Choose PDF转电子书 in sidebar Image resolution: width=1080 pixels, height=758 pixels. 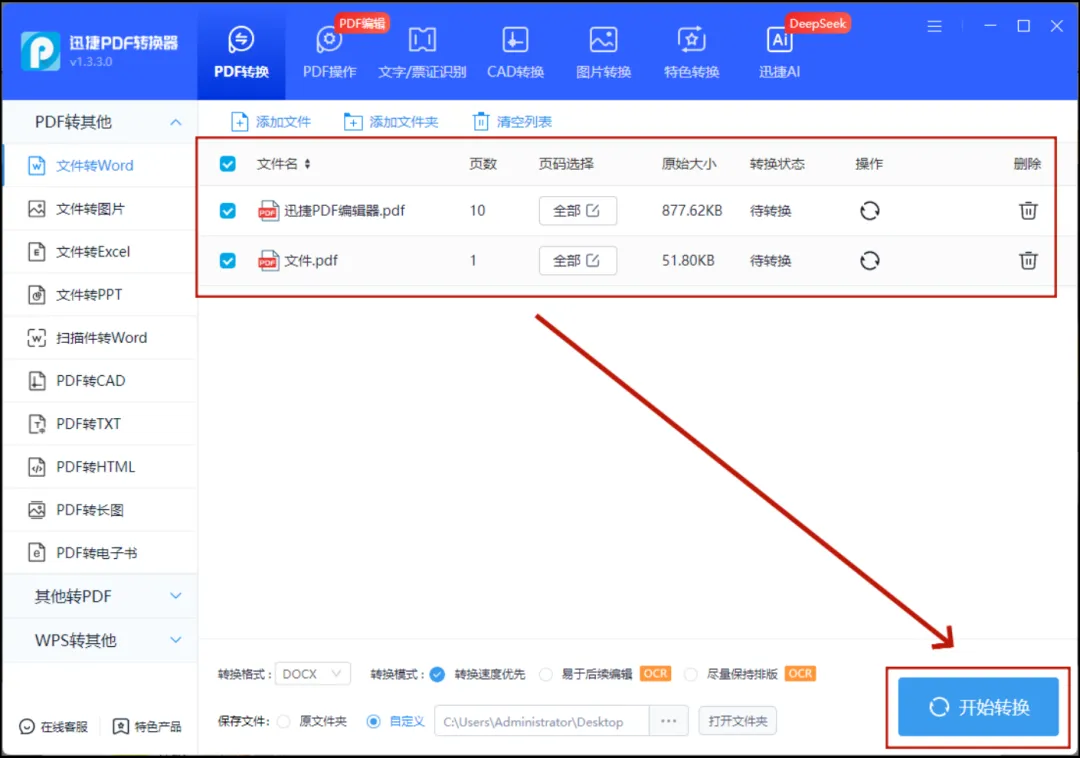pos(100,553)
